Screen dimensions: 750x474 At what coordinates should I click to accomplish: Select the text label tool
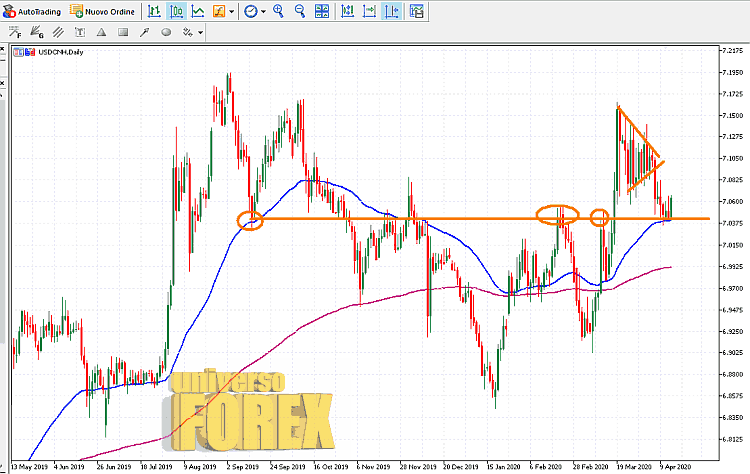point(78,33)
